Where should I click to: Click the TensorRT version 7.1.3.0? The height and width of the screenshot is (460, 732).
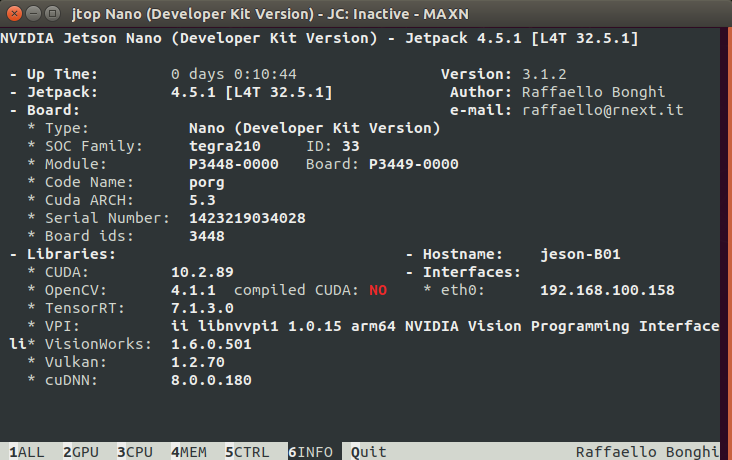coord(202,308)
